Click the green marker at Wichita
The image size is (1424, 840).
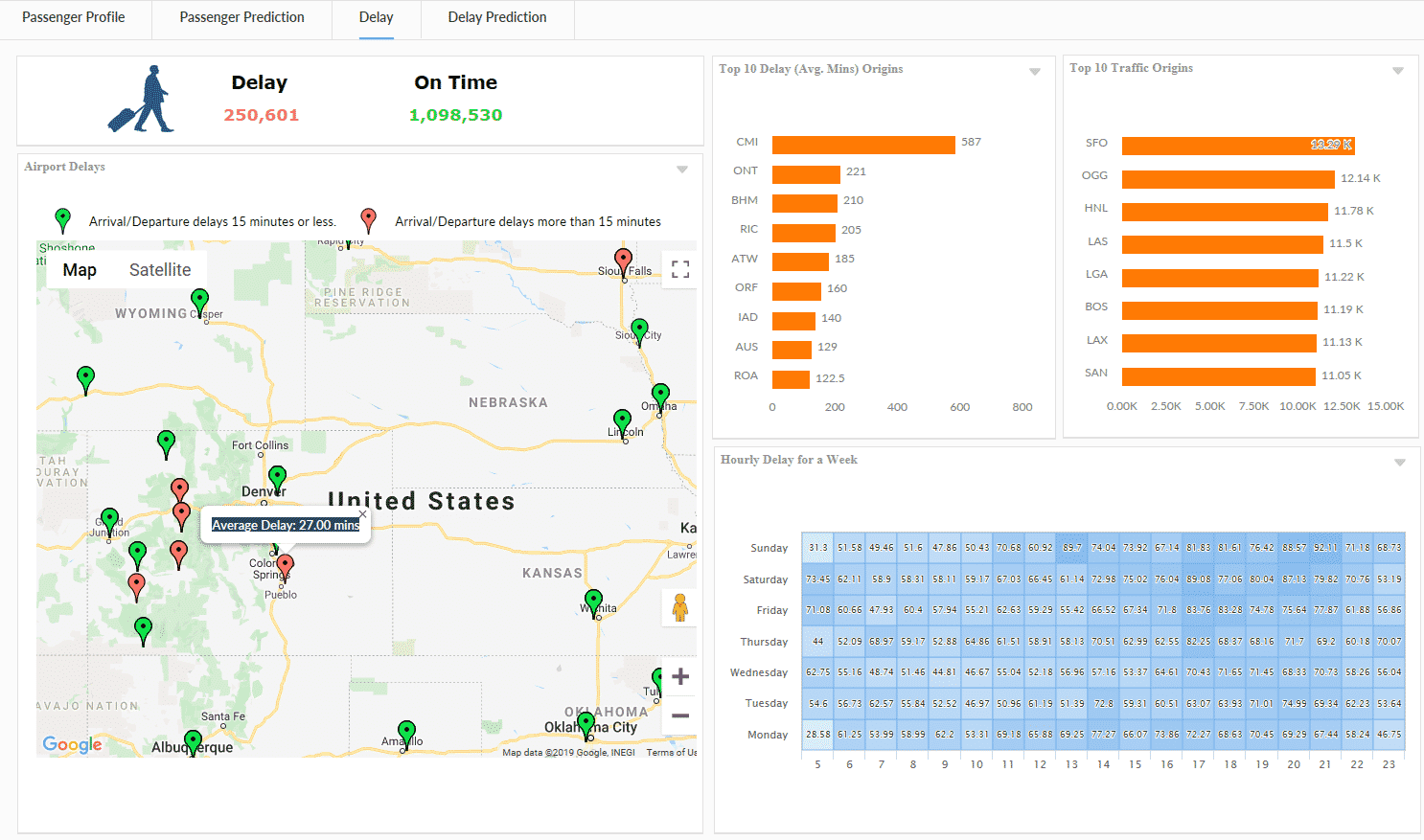(593, 601)
